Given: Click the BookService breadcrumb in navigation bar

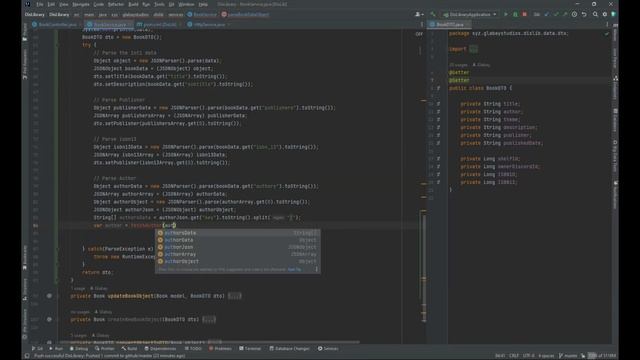Looking at the screenshot, I should [x=202, y=14].
